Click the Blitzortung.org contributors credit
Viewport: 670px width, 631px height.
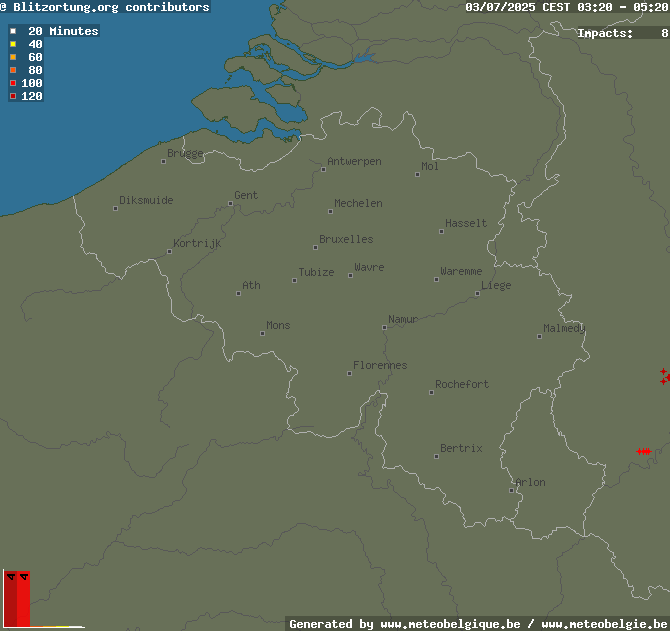point(105,7)
